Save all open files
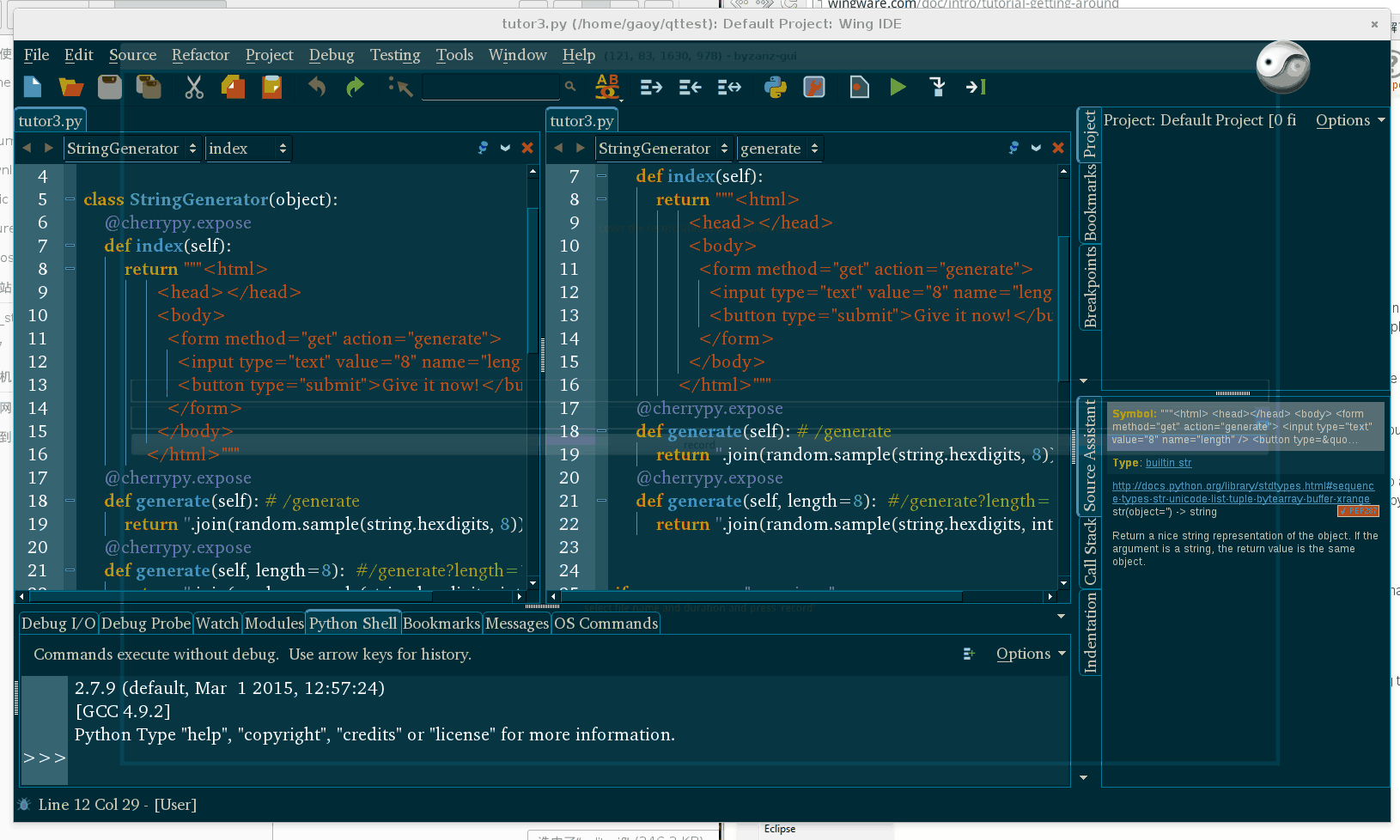The height and width of the screenshot is (840, 1400). point(149,87)
